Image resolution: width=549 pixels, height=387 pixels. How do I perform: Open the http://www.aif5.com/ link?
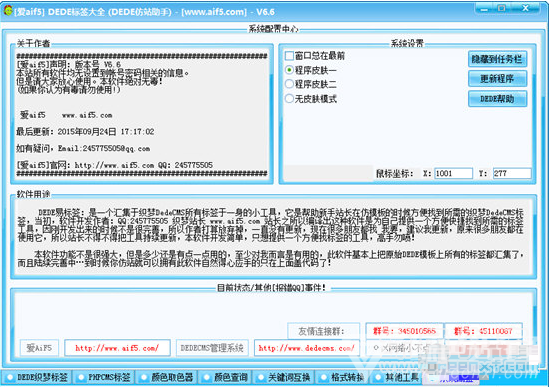117,348
